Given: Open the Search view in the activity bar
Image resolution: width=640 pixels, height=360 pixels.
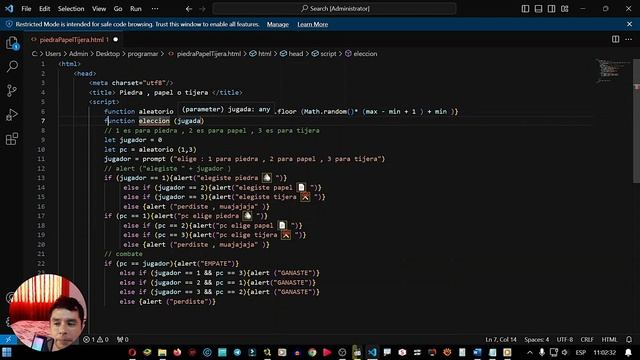Looking at the screenshot, I should point(12,67).
